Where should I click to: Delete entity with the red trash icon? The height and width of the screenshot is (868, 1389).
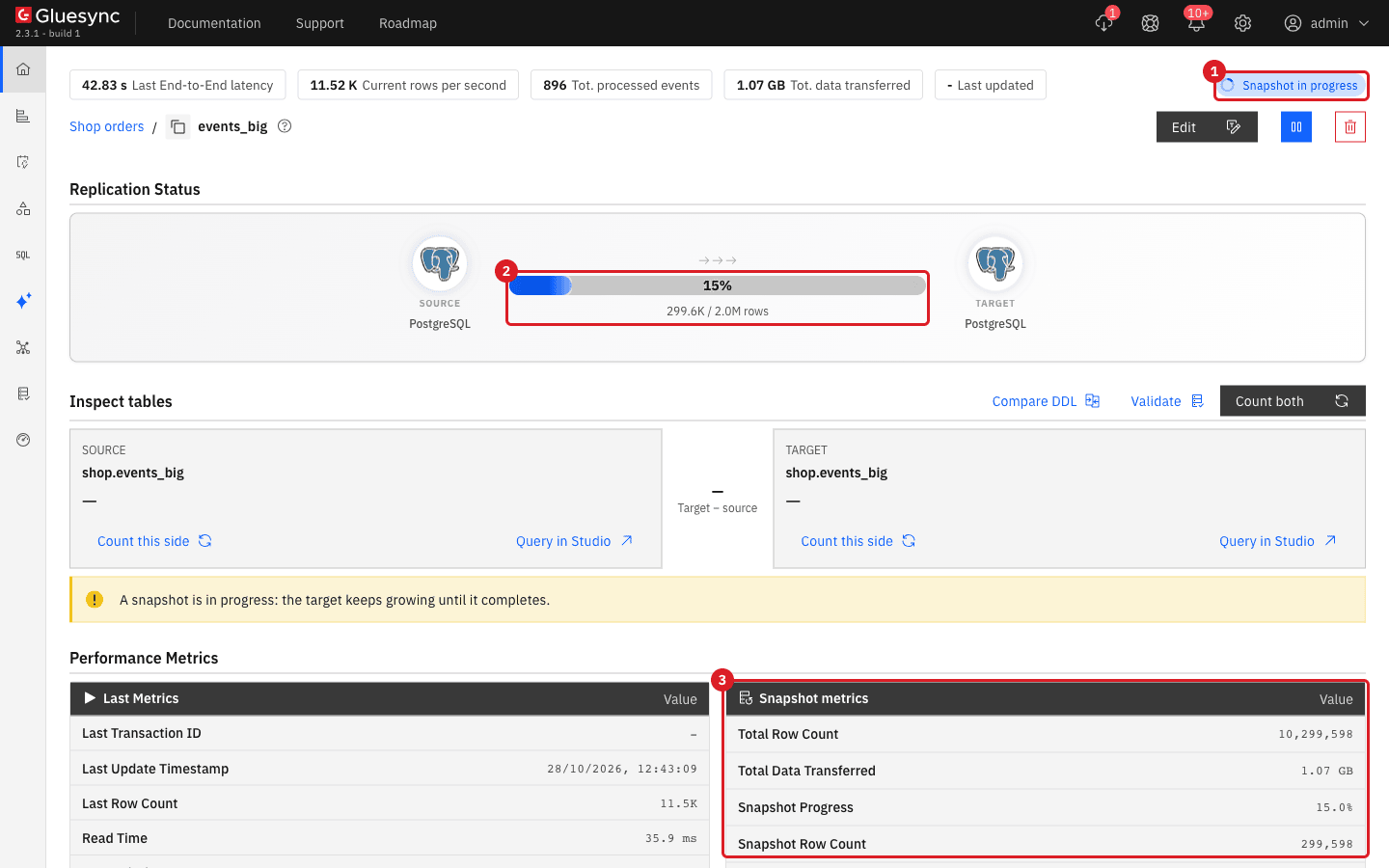pyautogui.click(x=1350, y=126)
